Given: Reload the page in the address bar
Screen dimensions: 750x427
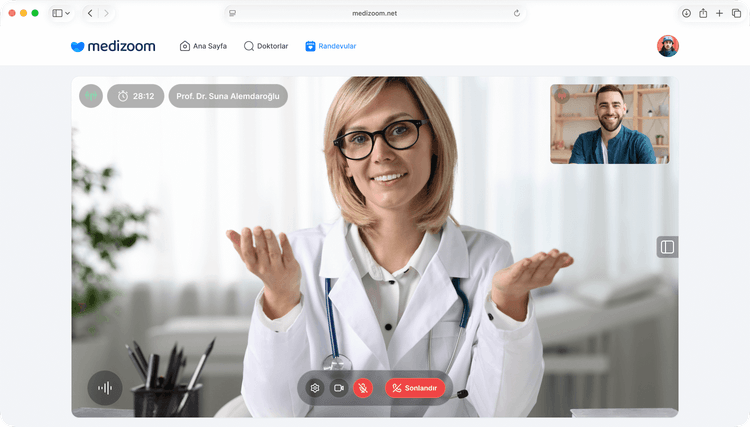Looking at the screenshot, I should (x=517, y=13).
